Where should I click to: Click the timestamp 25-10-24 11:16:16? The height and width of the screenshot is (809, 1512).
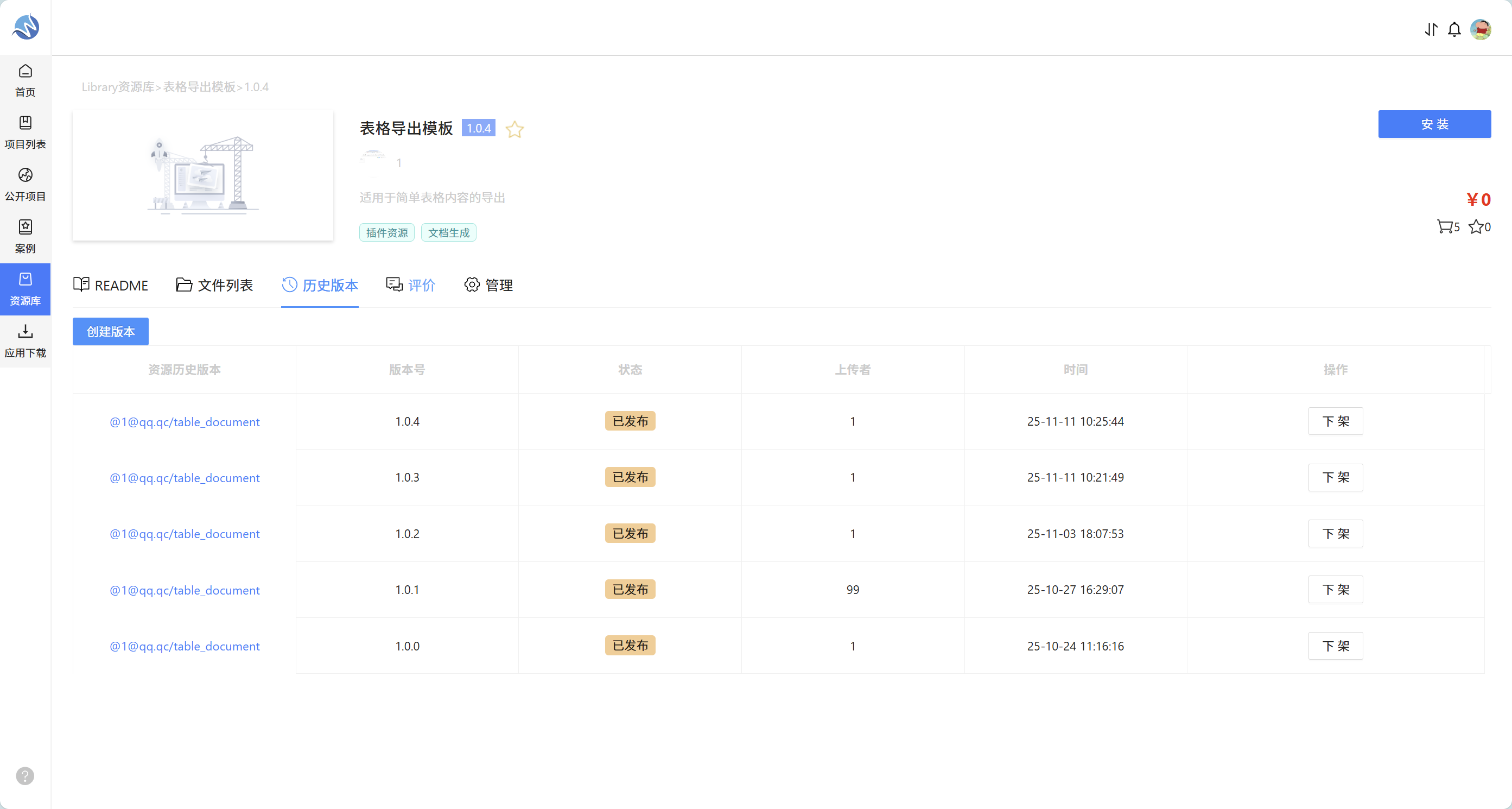1075,646
